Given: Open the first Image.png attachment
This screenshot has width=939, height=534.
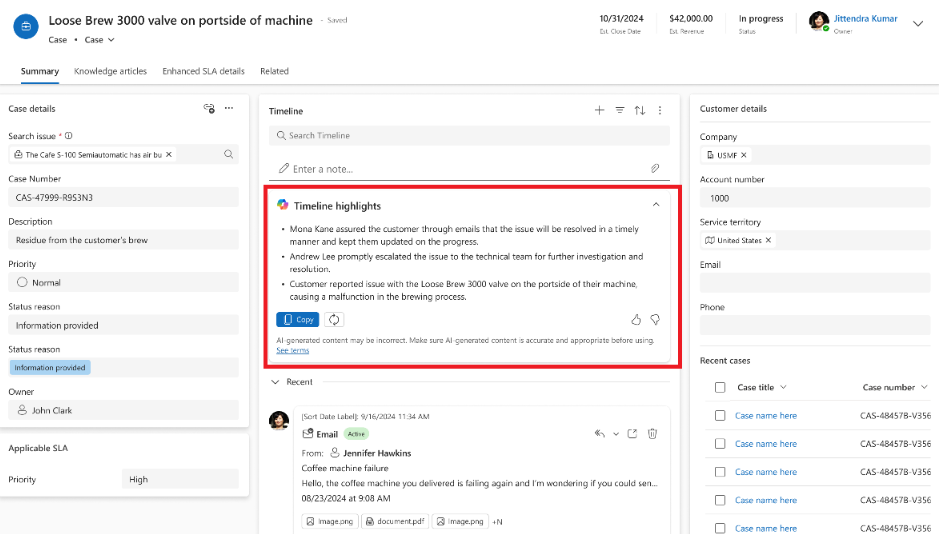Looking at the screenshot, I should 330,521.
